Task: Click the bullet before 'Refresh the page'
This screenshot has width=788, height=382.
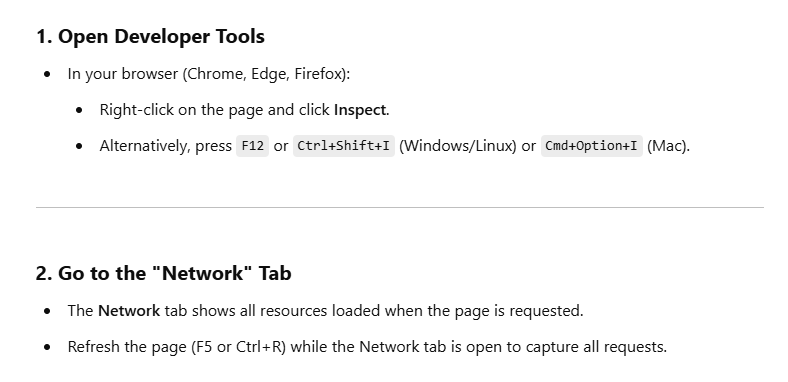Action: tap(47, 348)
